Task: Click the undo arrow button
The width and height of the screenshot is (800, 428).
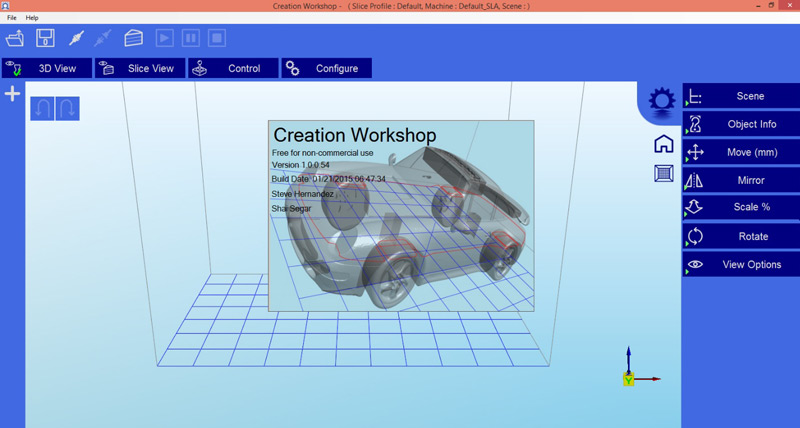Action: (x=42, y=109)
